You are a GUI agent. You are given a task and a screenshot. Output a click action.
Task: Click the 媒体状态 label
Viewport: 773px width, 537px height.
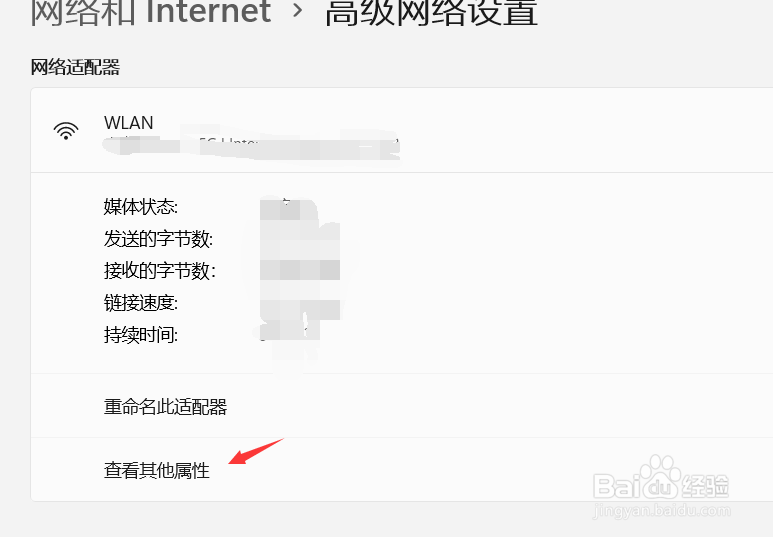141,207
